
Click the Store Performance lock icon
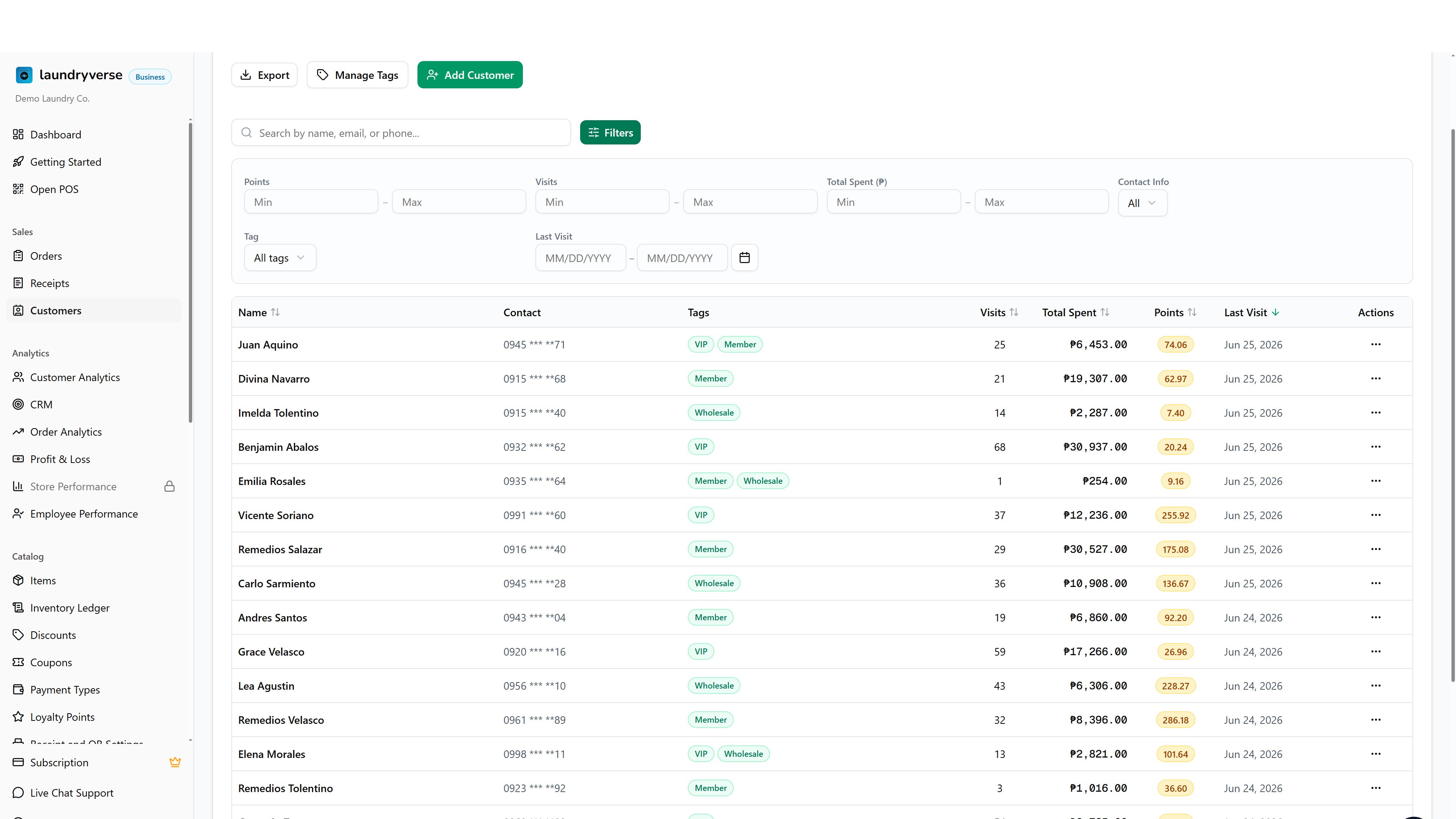(x=169, y=486)
